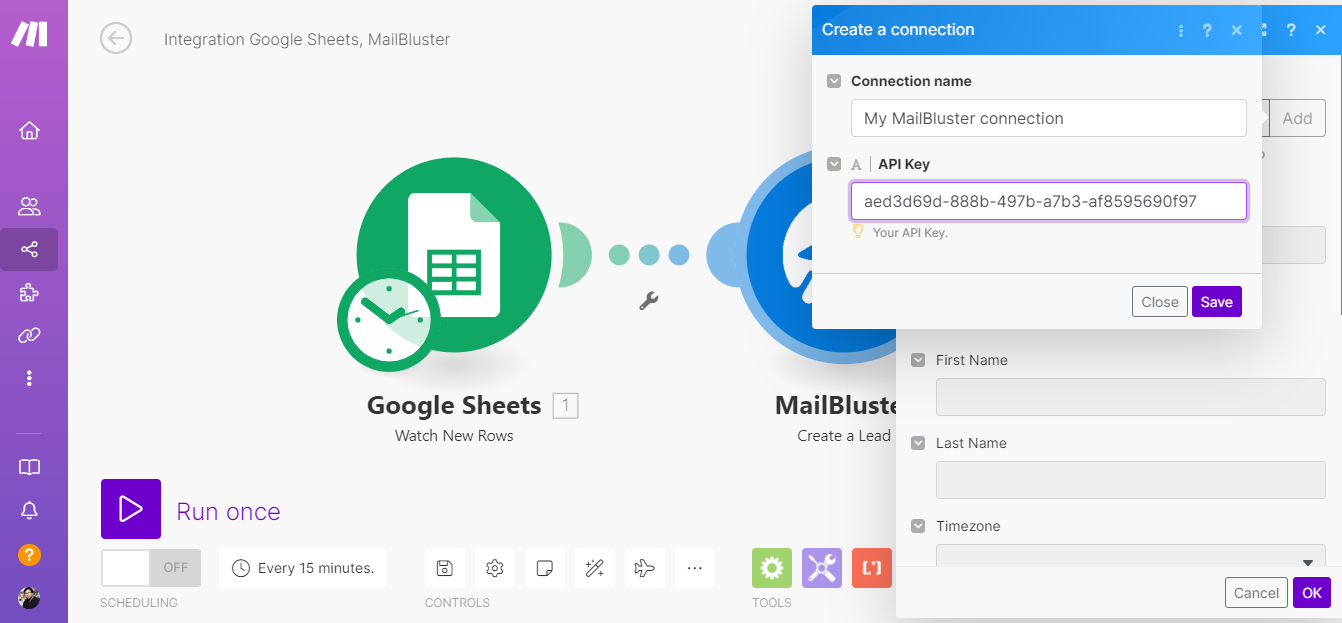The height and width of the screenshot is (623, 1342).
Task: Click the Explain flow airplane icon
Action: pyautogui.click(x=644, y=568)
